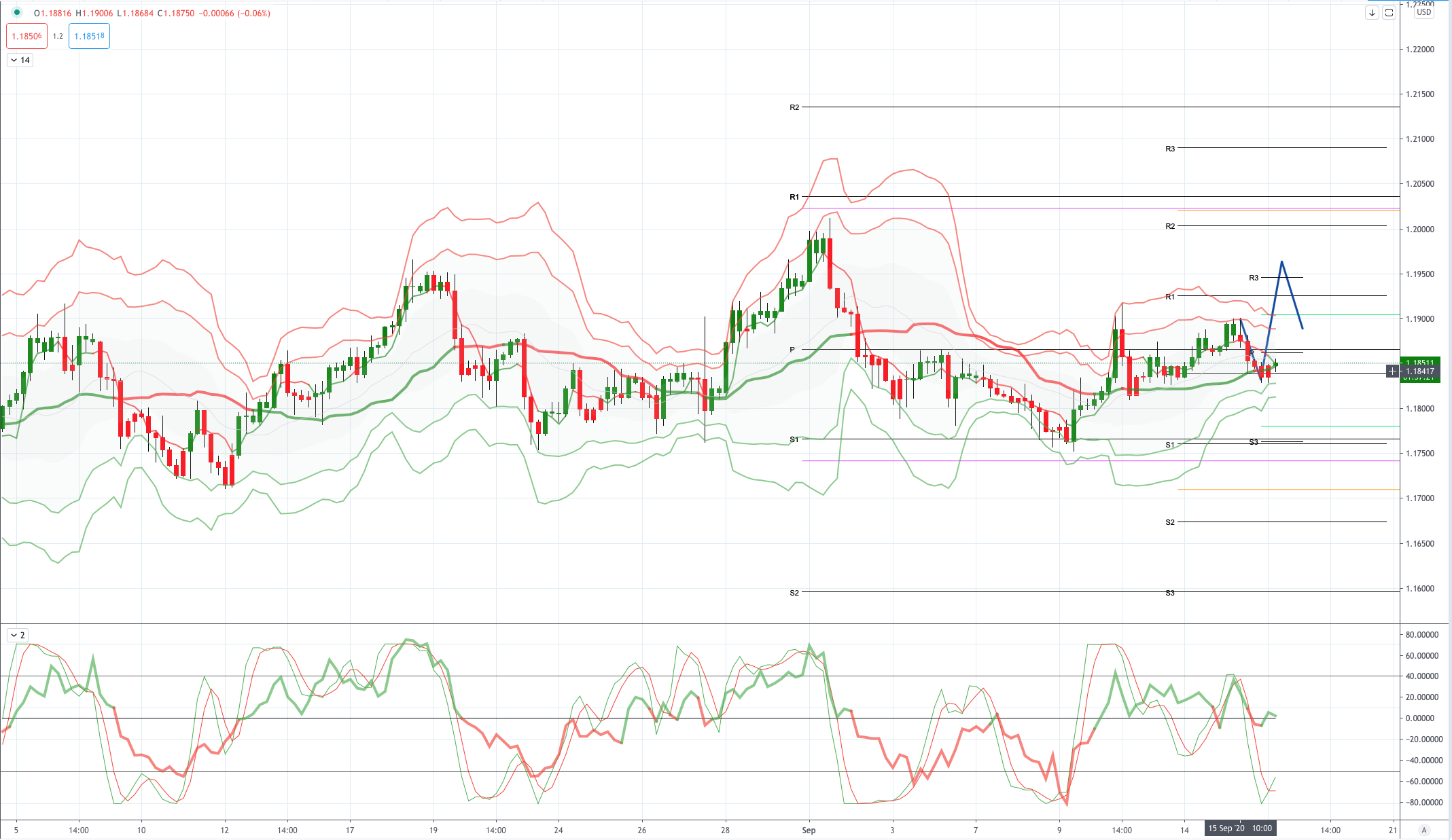Image resolution: width=1452 pixels, height=840 pixels.
Task: Click the open value O1.18816
Action: pyautogui.click(x=52, y=13)
